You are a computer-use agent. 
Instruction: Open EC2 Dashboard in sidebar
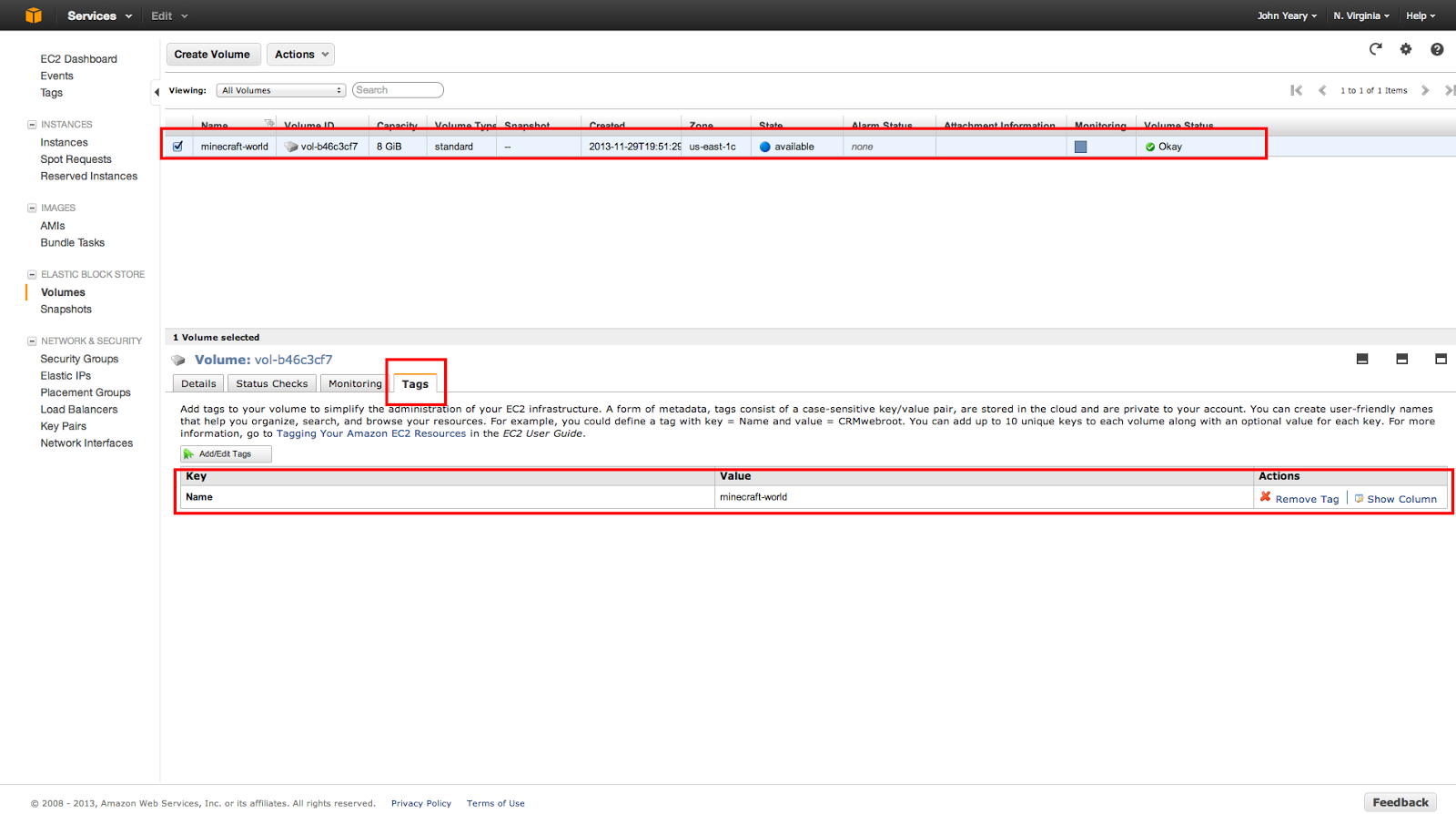pyautogui.click(x=78, y=59)
